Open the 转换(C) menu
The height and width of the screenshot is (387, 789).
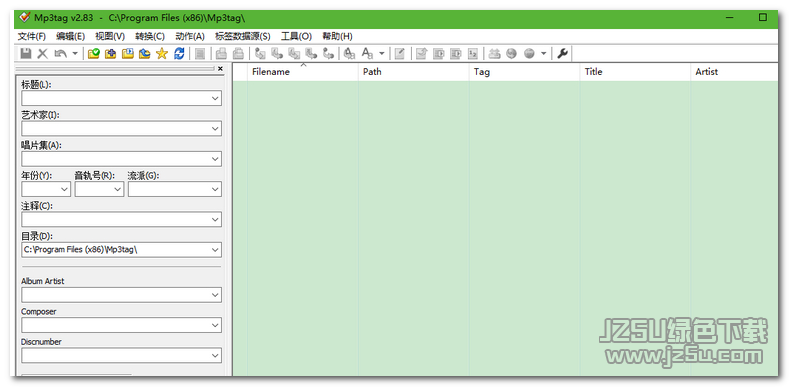point(149,36)
